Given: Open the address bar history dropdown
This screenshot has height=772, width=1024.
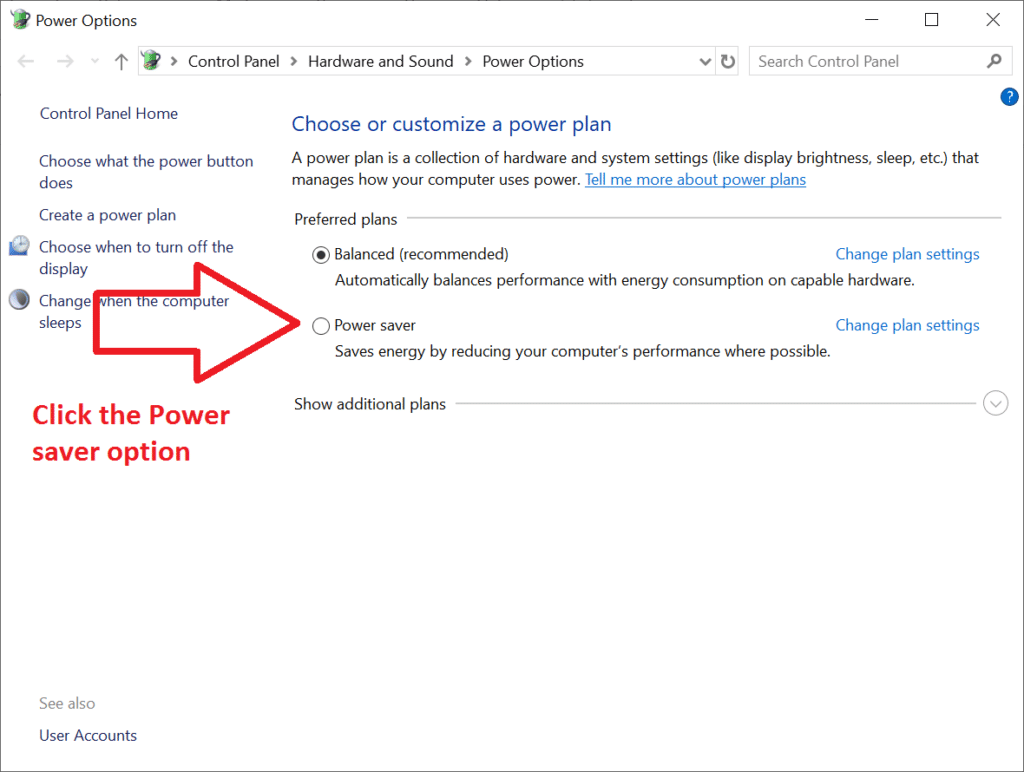Looking at the screenshot, I should 705,62.
